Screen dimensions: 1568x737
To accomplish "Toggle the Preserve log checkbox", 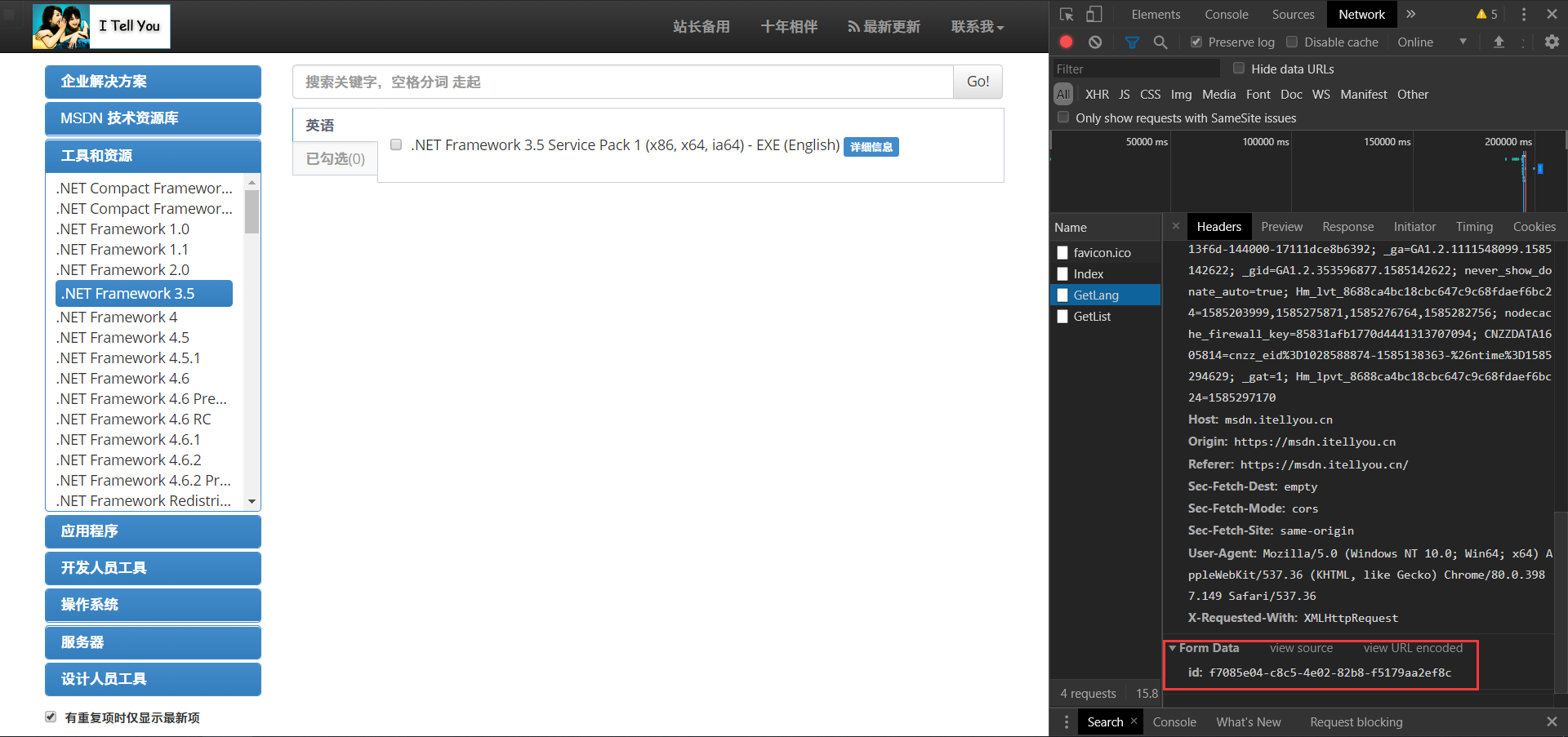I will click(x=1196, y=42).
